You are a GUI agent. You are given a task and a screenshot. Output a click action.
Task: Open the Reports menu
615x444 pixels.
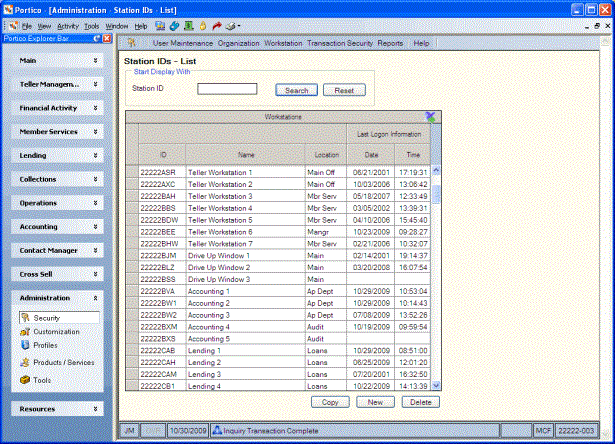[390, 43]
